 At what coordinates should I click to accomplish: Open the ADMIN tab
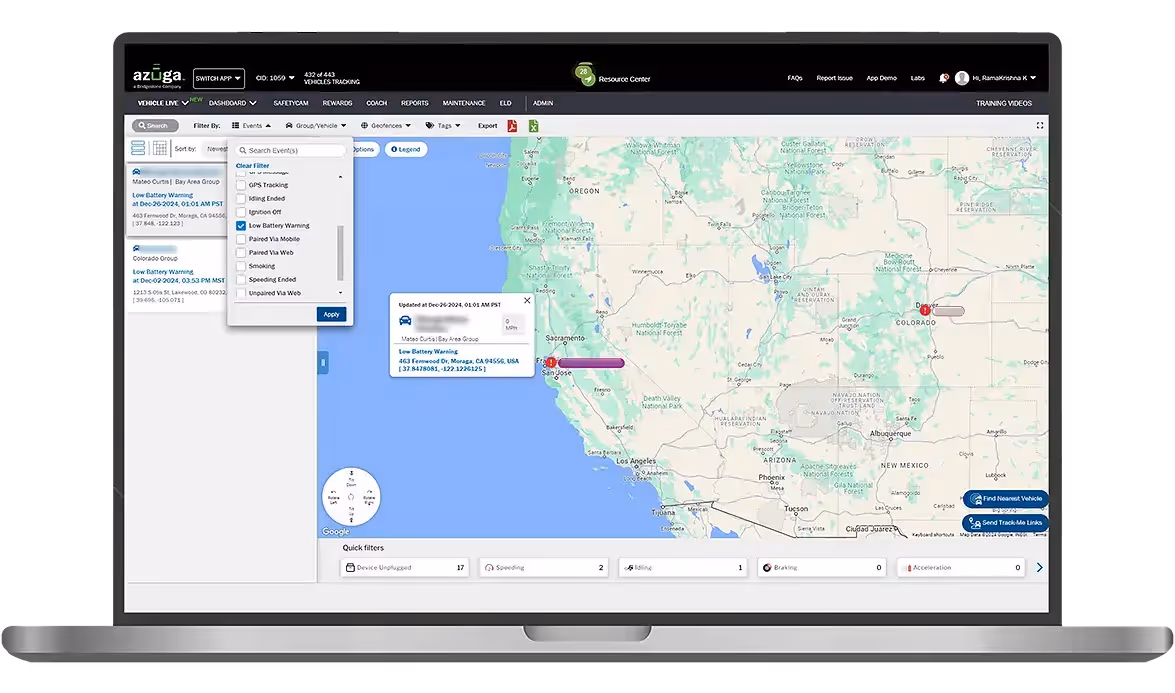pos(543,103)
